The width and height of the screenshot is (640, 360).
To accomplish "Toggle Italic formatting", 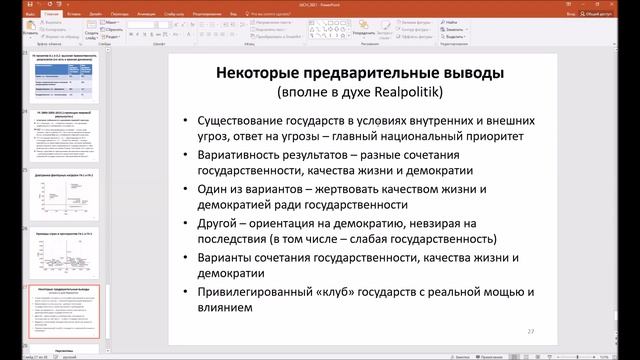I will 138,35.
